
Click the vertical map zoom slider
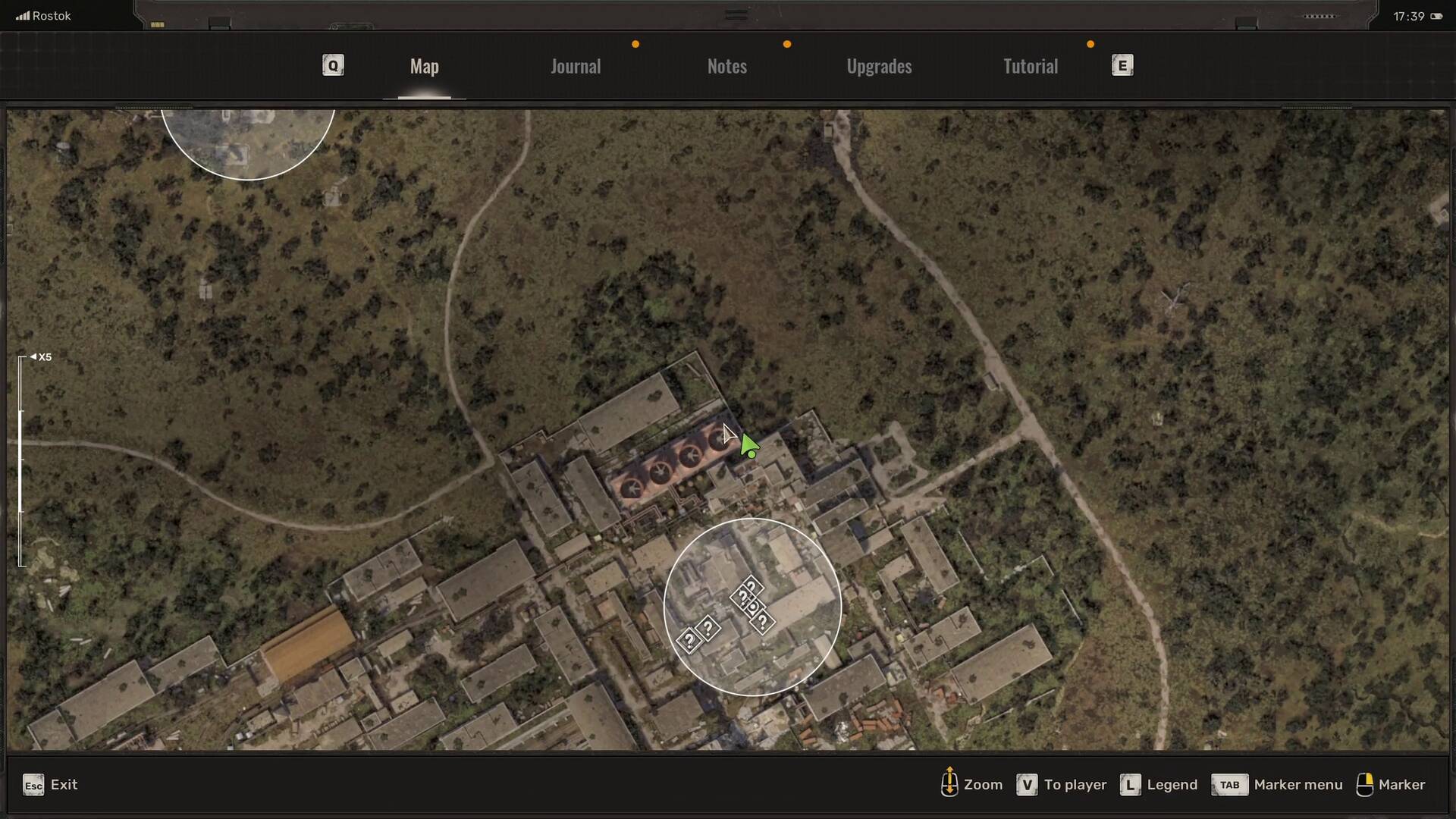[21, 461]
